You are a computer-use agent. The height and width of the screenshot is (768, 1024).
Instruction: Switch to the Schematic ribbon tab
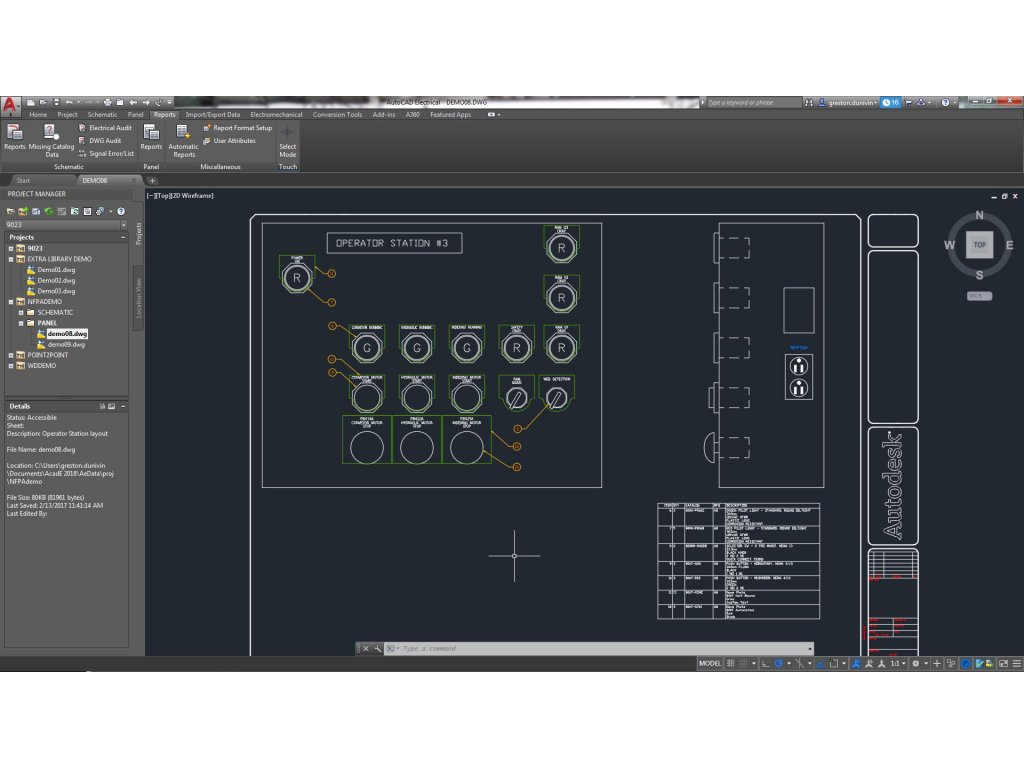(x=102, y=115)
